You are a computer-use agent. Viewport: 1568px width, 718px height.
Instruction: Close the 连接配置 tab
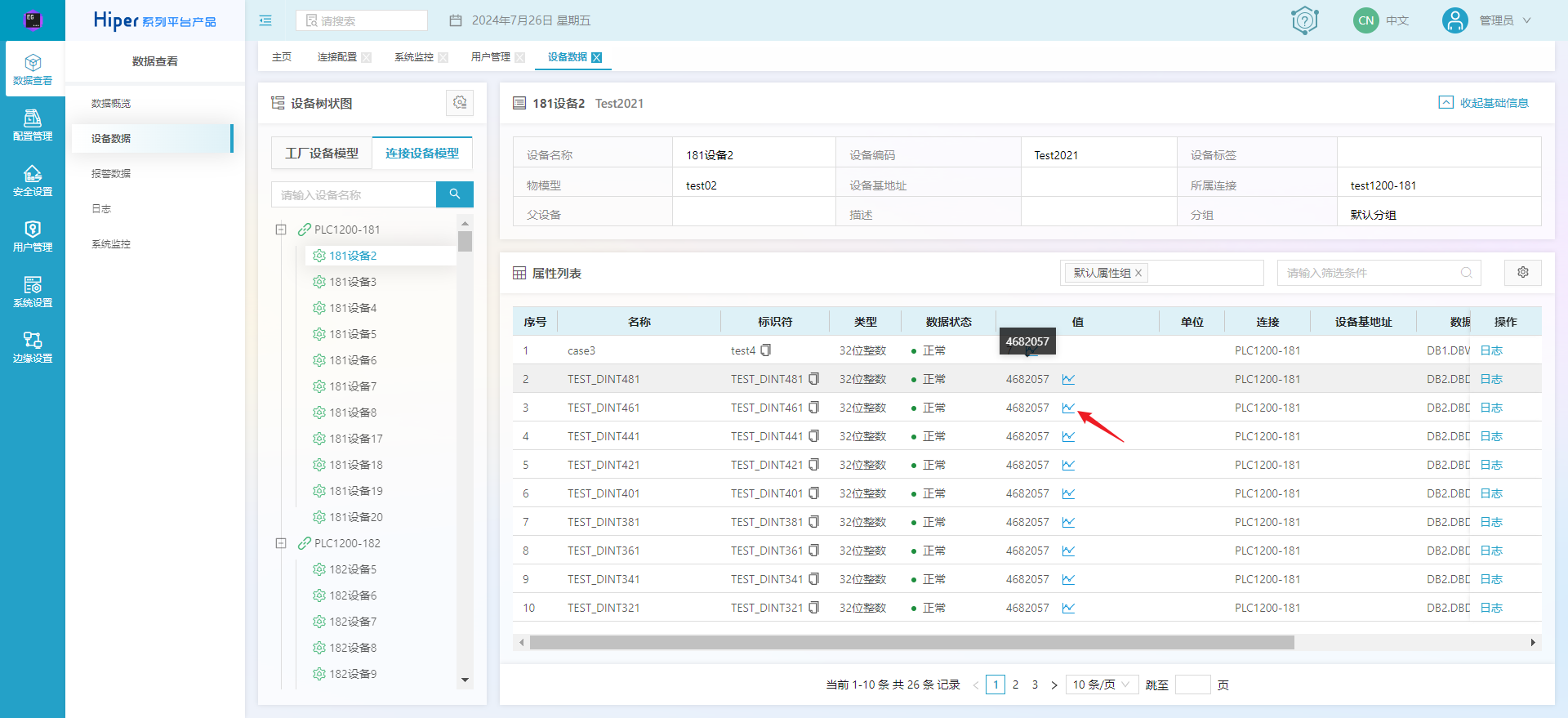[367, 57]
